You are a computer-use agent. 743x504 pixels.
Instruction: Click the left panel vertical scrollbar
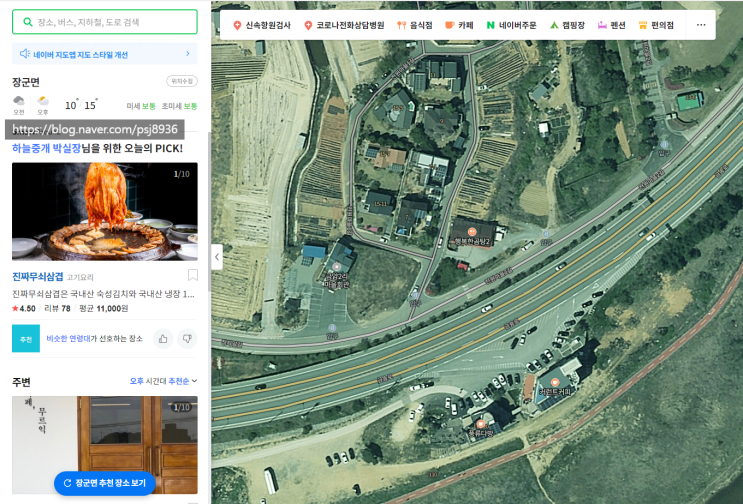coord(209,212)
